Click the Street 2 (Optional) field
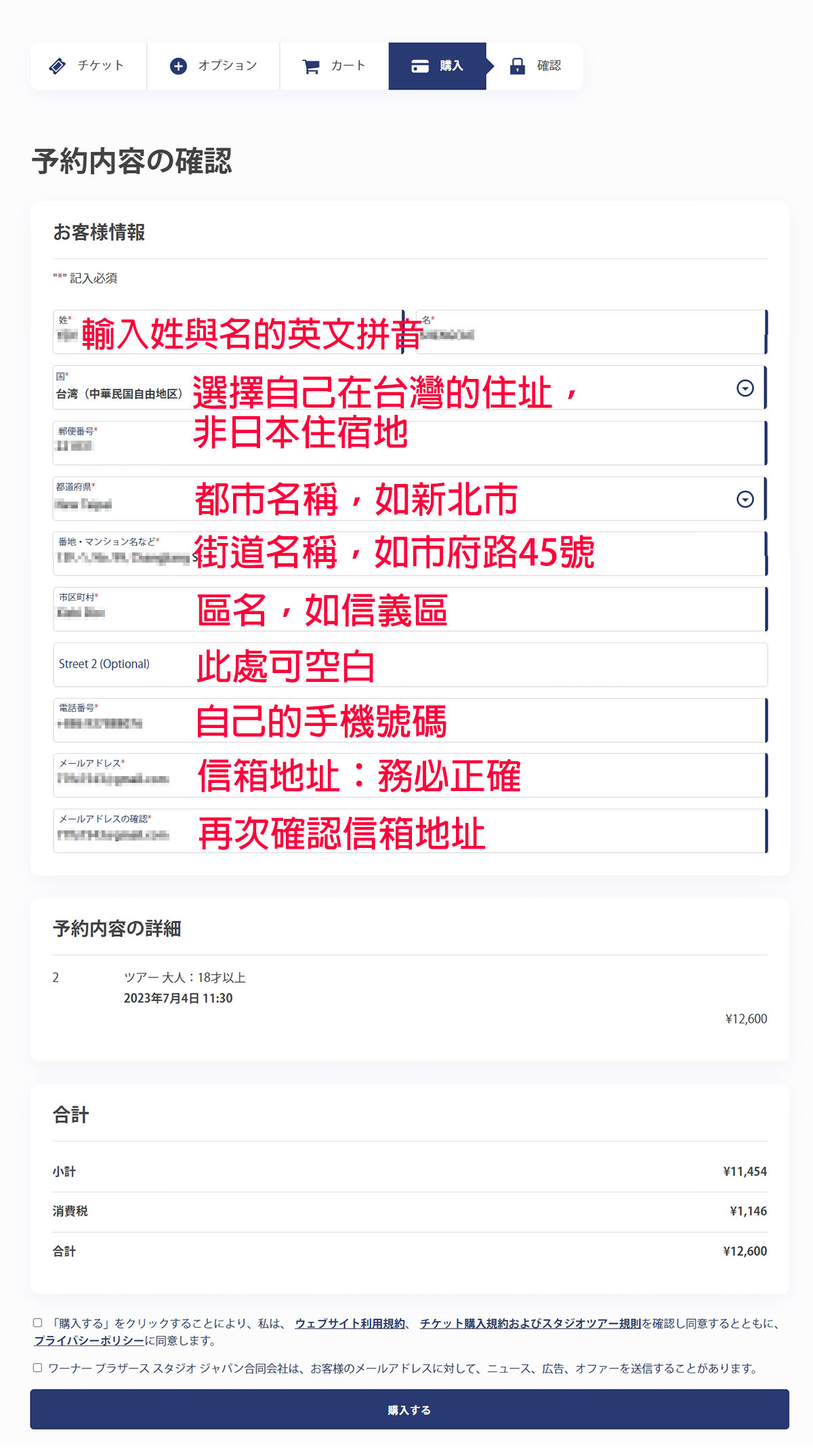This screenshot has width=813, height=1456. pos(409,664)
